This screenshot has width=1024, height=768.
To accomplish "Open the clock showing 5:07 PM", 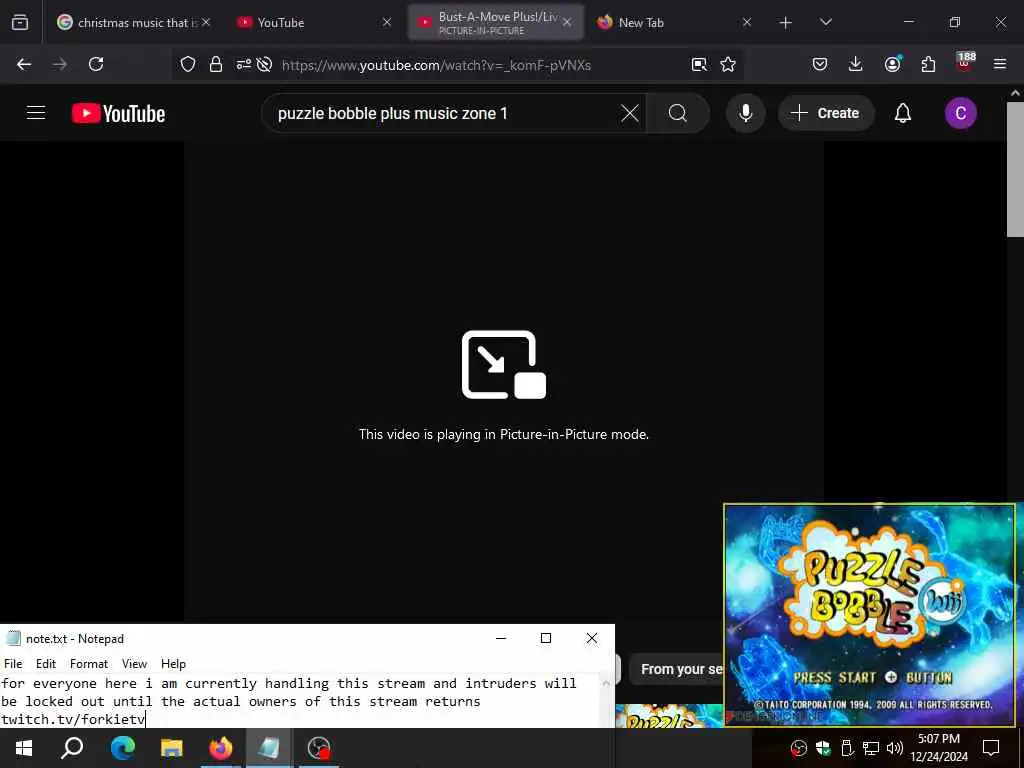I will pos(938,748).
